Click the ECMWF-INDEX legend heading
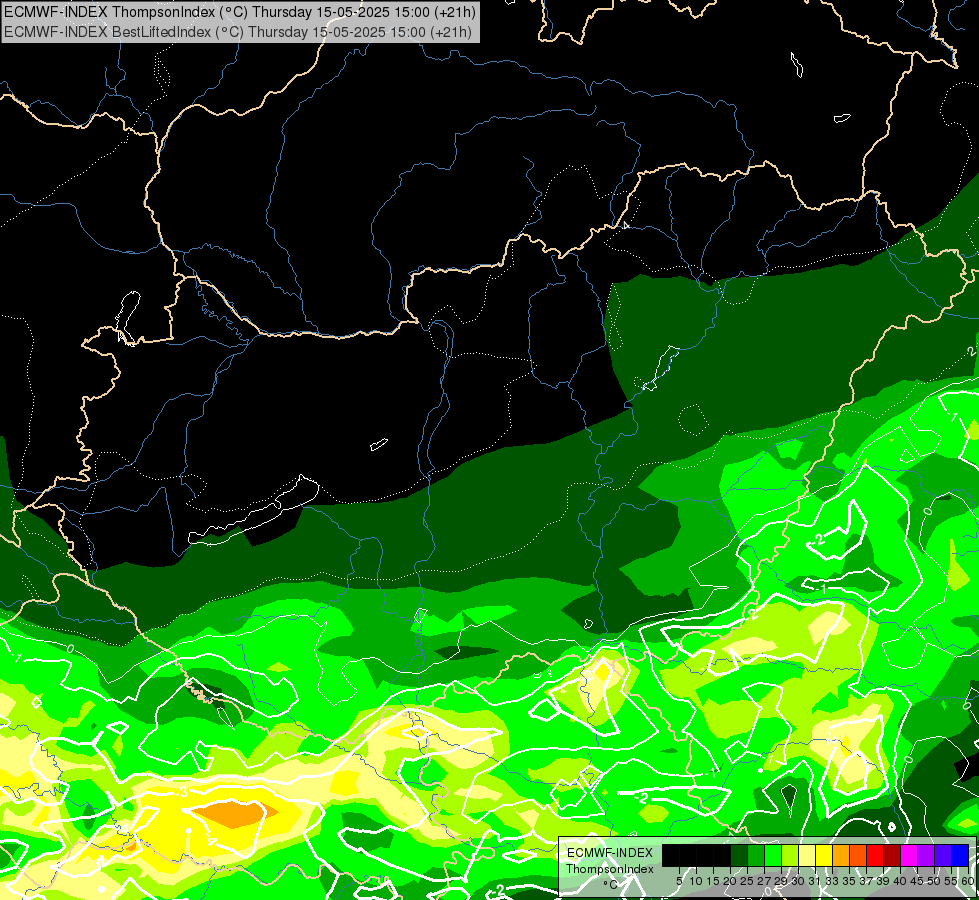The width and height of the screenshot is (979, 900). click(x=610, y=853)
